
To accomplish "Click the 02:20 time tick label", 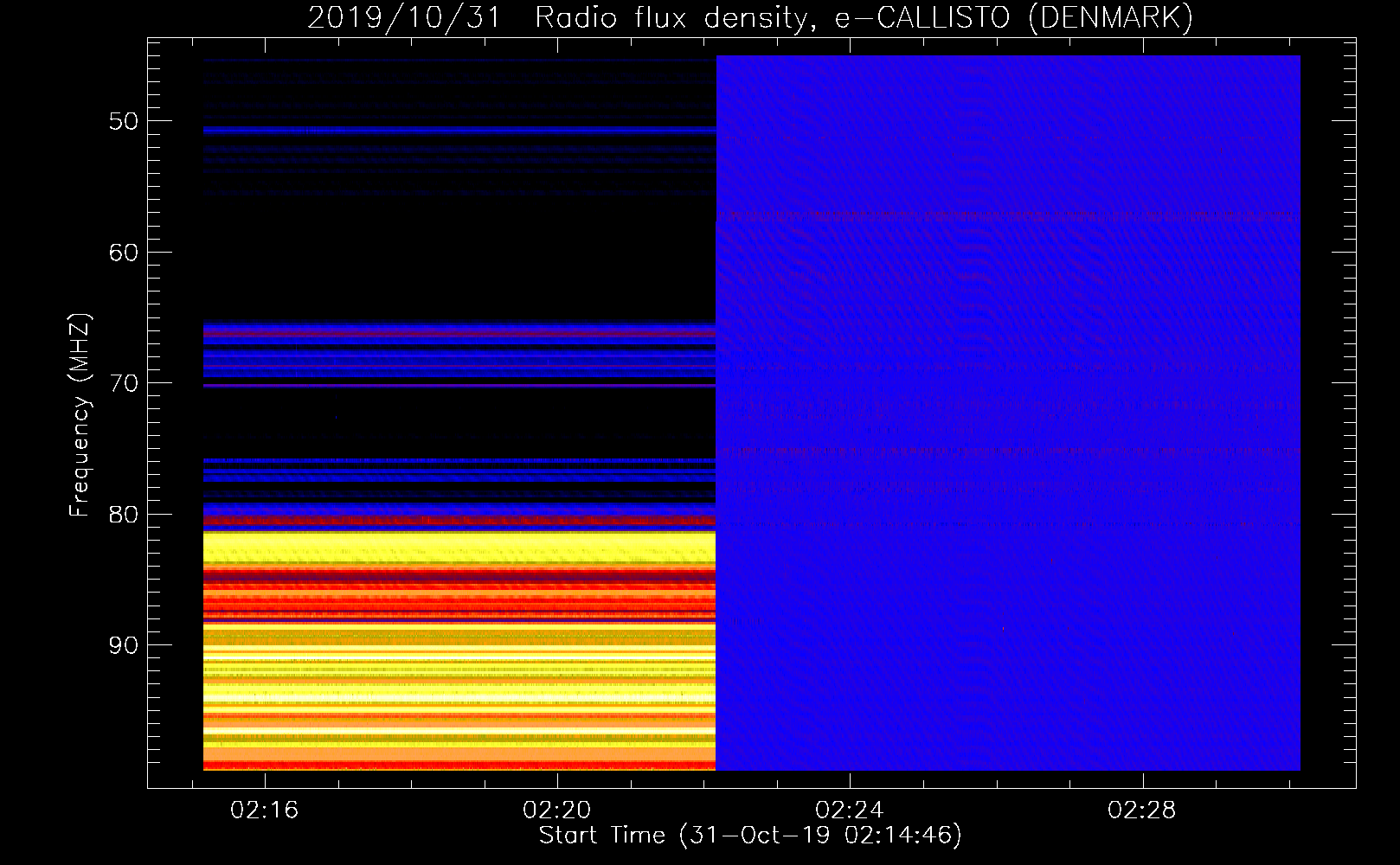I will coord(556,811).
